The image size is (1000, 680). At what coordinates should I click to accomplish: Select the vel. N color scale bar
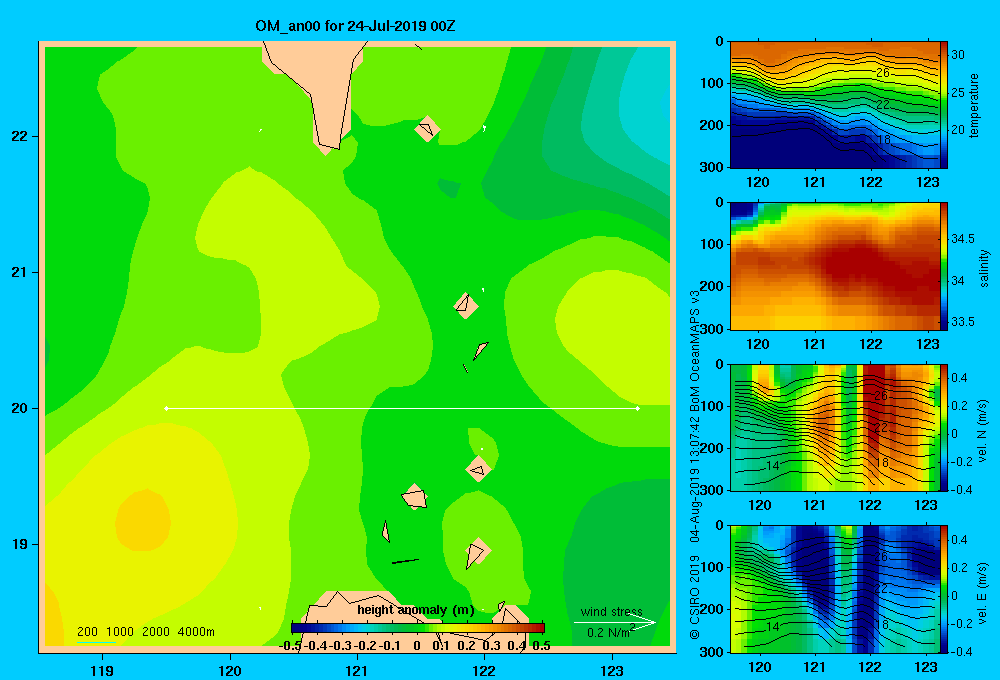click(944, 427)
